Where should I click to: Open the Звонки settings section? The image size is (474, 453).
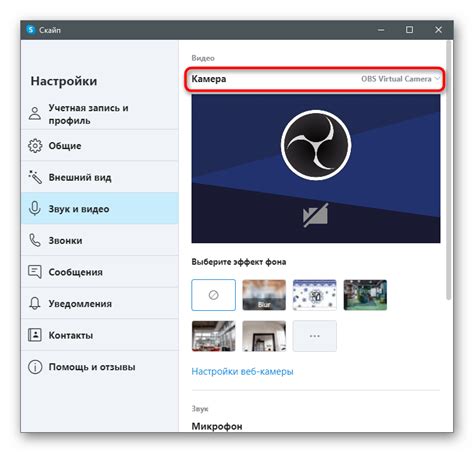click(100, 240)
